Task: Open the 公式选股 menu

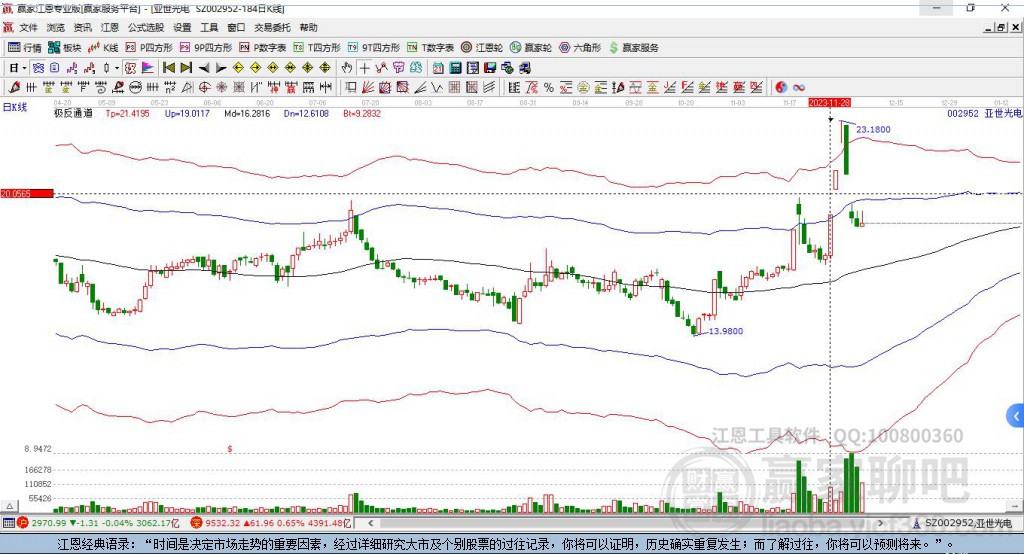Action: (x=146, y=27)
